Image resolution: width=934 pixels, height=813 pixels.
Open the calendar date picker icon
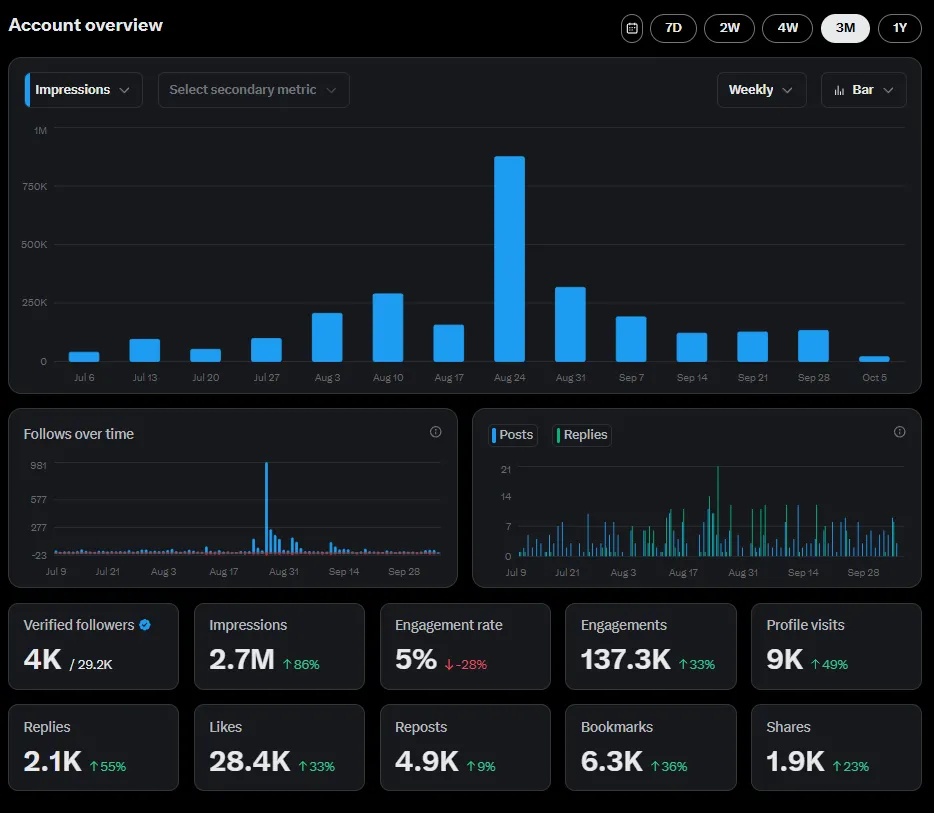point(632,28)
